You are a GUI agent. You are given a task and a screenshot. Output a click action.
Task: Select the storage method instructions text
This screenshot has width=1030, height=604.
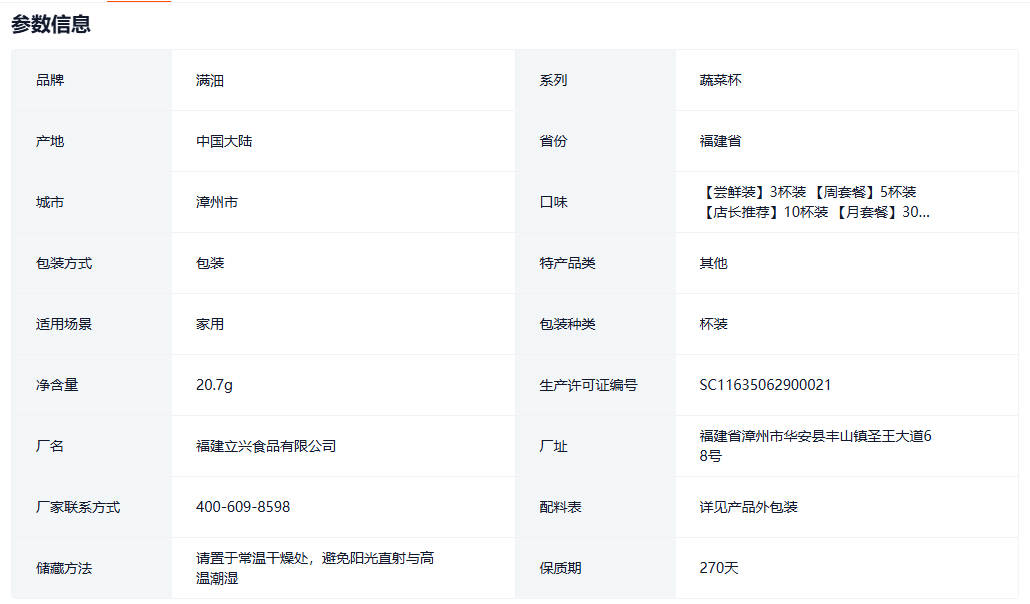click(x=314, y=568)
